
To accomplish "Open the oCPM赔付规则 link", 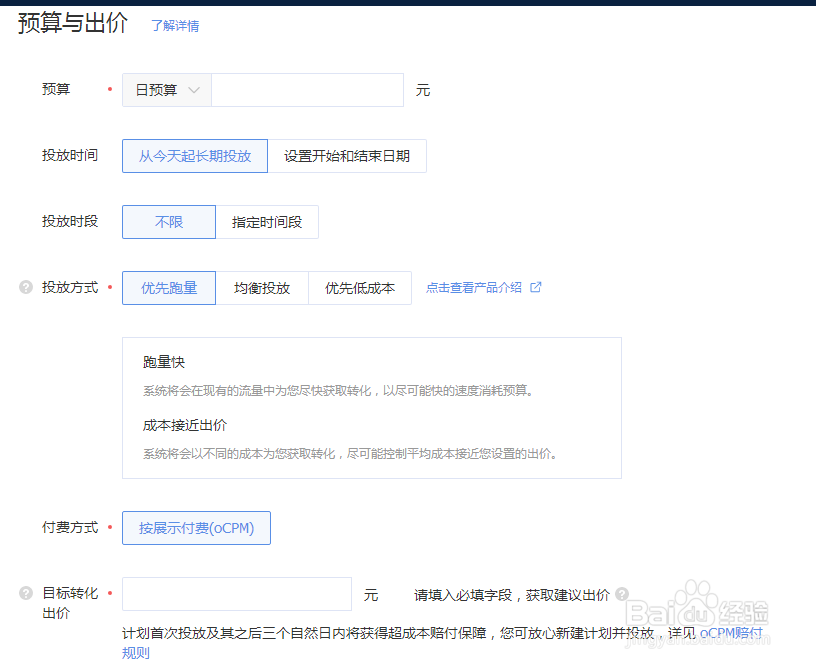I will click(731, 633).
